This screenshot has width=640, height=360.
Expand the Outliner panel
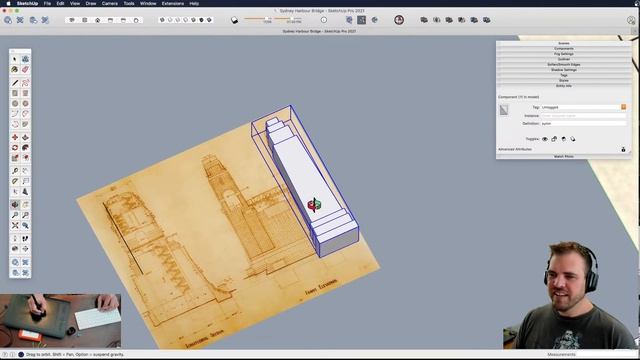tap(564, 59)
